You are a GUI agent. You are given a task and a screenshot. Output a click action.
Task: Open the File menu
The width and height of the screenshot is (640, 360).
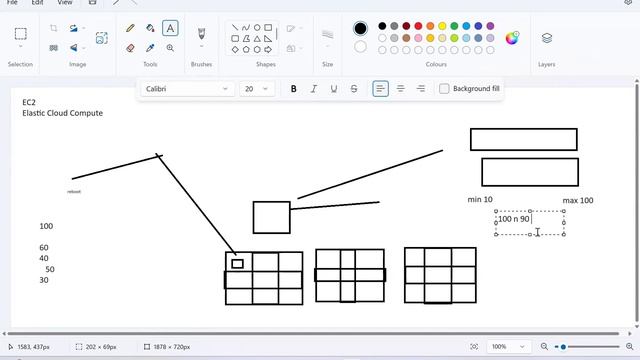[12, 2]
